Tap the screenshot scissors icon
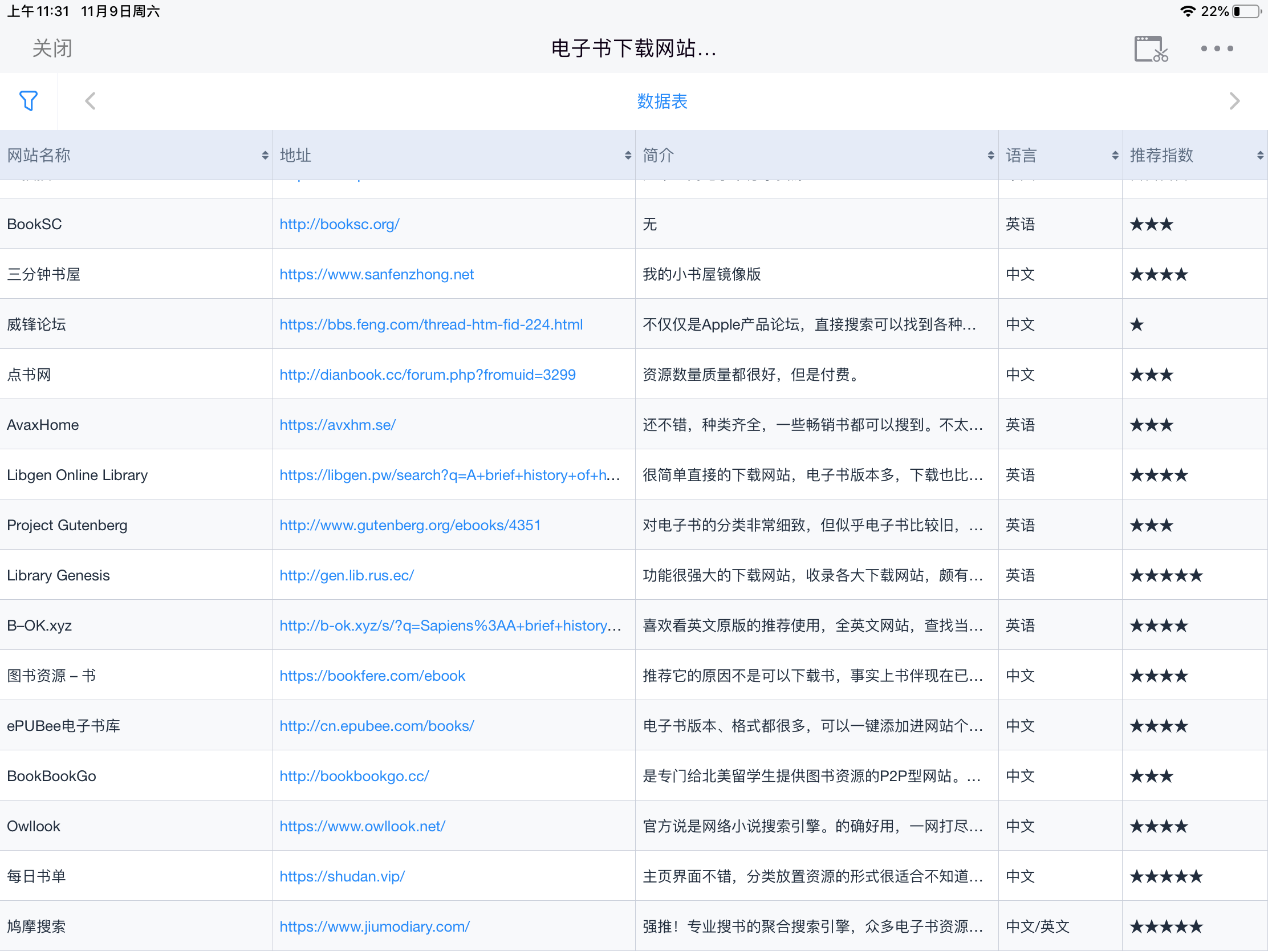This screenshot has height=951, width=1268. click(1151, 49)
